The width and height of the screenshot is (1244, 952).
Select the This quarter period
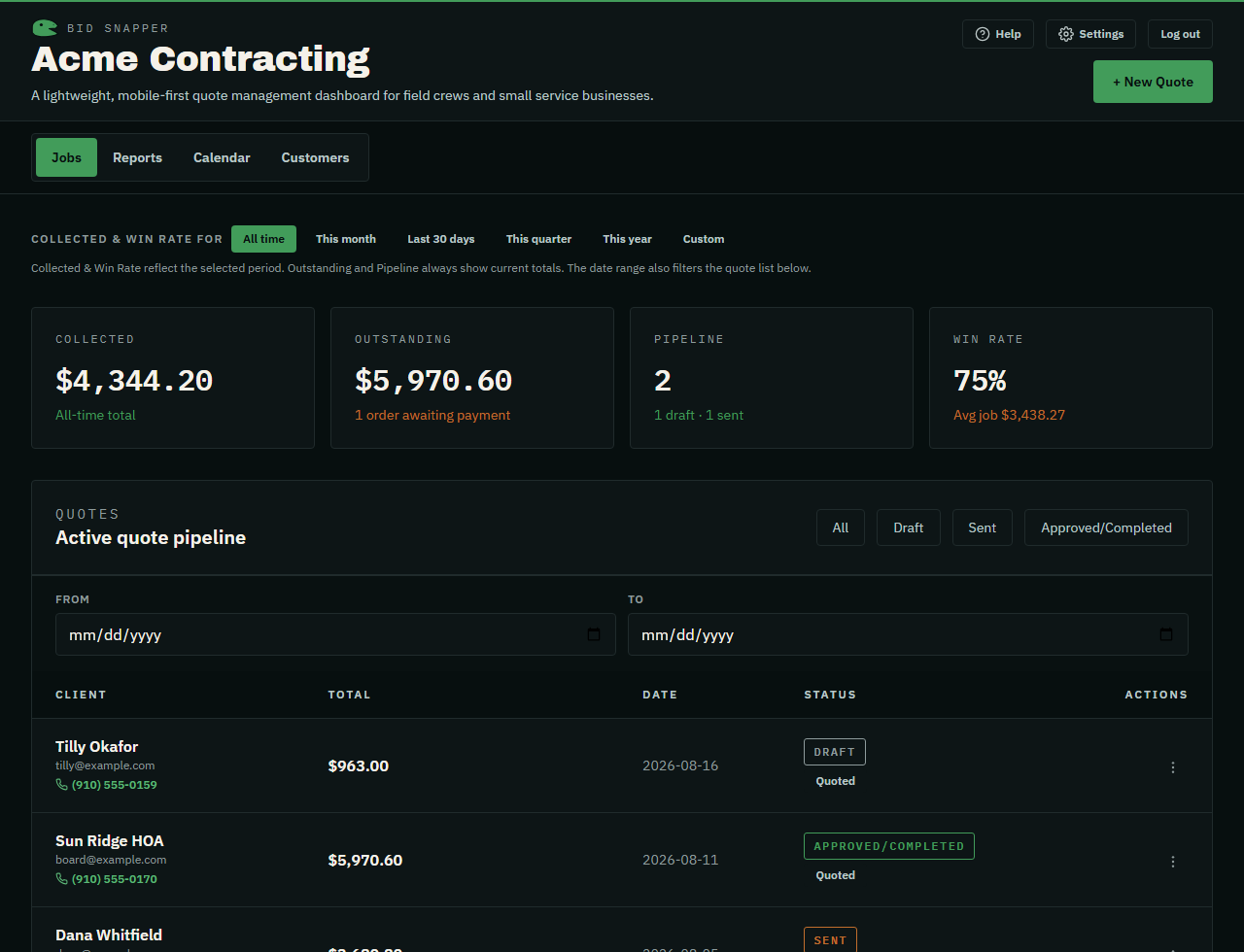coord(538,239)
